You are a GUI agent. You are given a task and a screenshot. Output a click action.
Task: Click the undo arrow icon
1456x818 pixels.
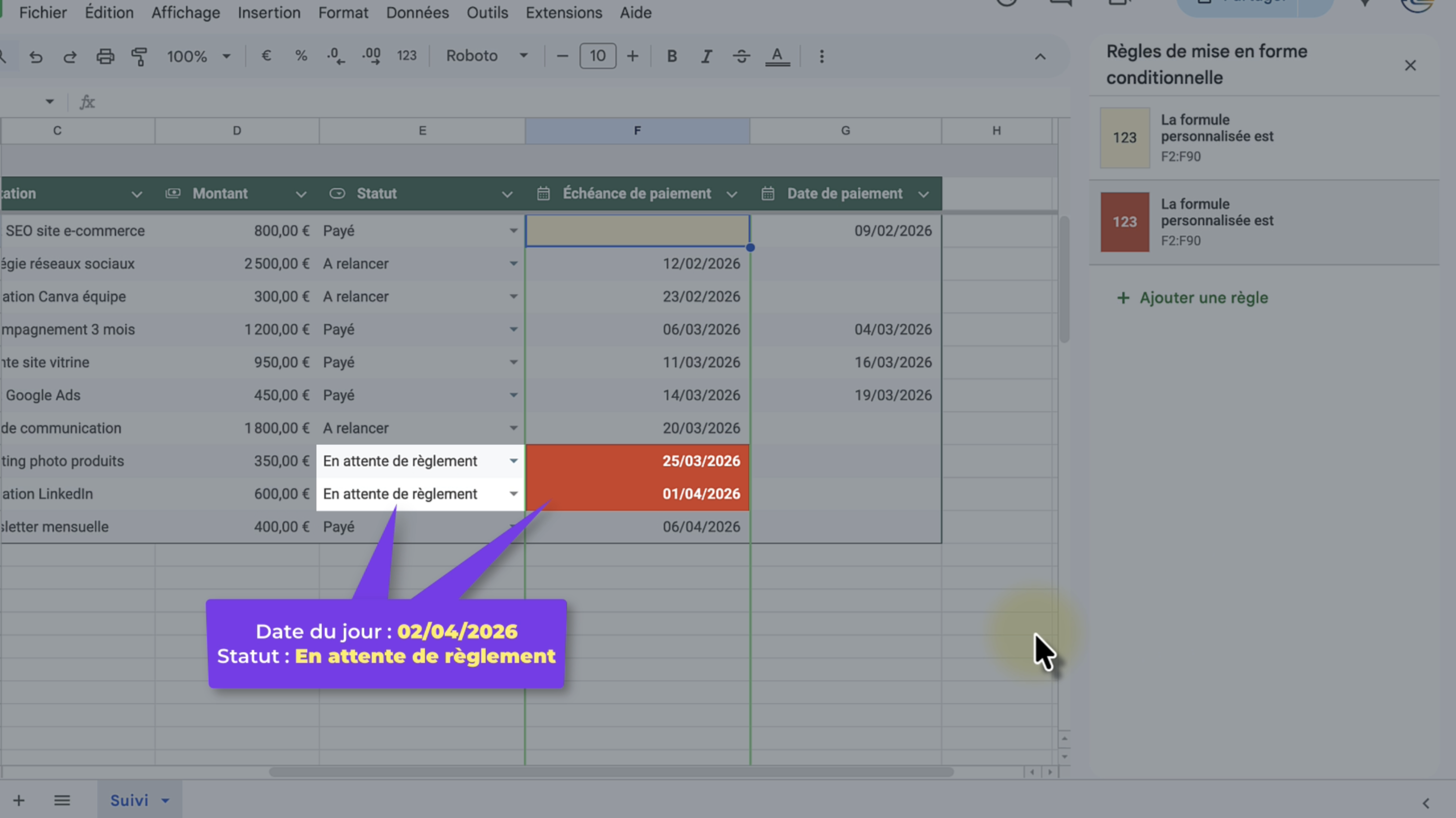[36, 56]
